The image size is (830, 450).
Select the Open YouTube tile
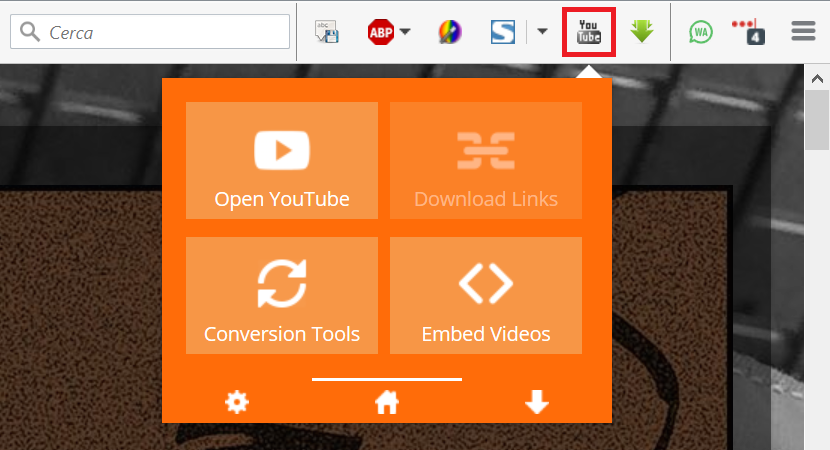(x=282, y=160)
